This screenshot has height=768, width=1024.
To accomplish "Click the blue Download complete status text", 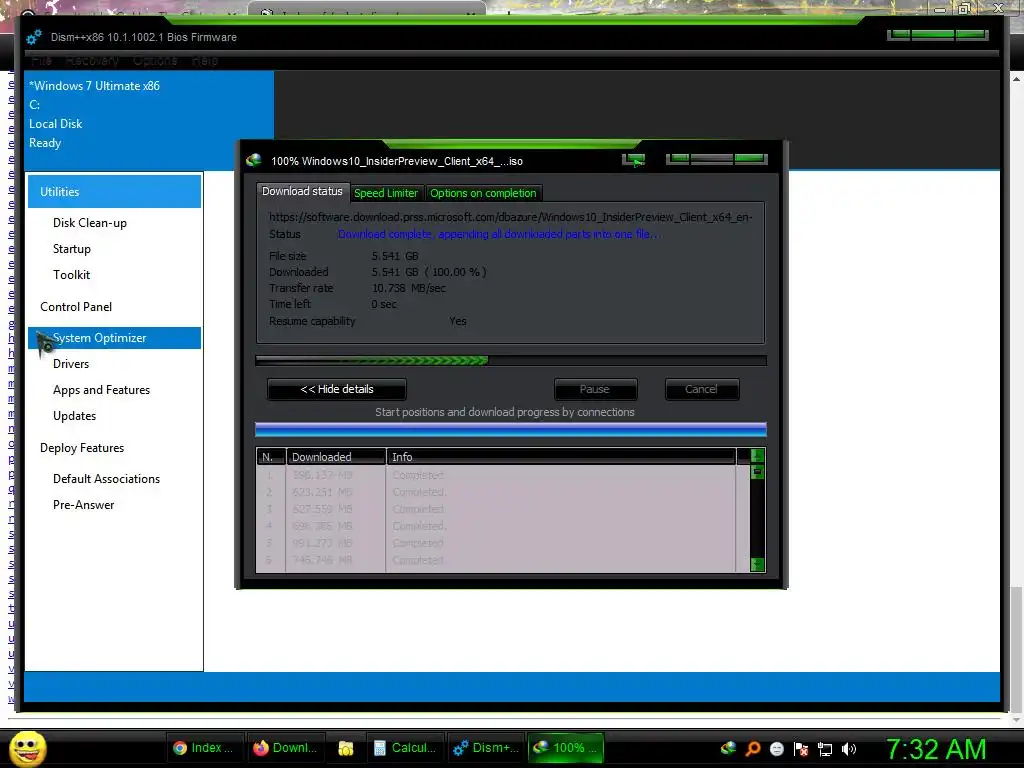I will [499, 234].
